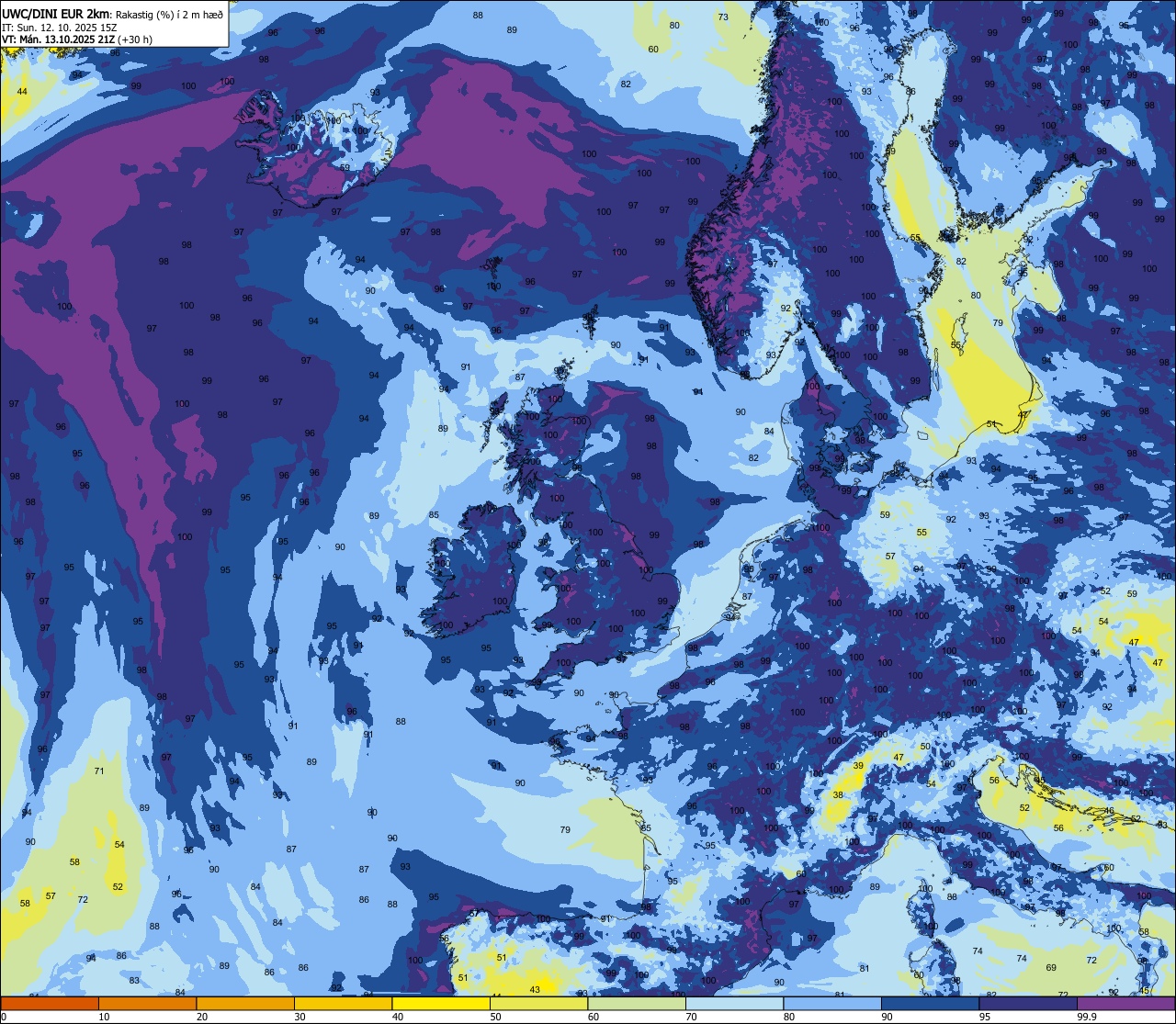Click the 'VT: Mán. 13.10.2025 21Z (+30 h)' line

(77, 39)
